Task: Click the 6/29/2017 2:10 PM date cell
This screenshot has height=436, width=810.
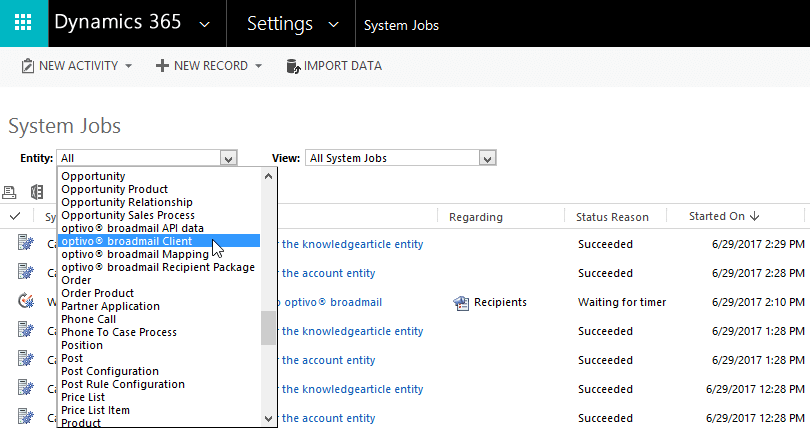Action: tap(758, 302)
